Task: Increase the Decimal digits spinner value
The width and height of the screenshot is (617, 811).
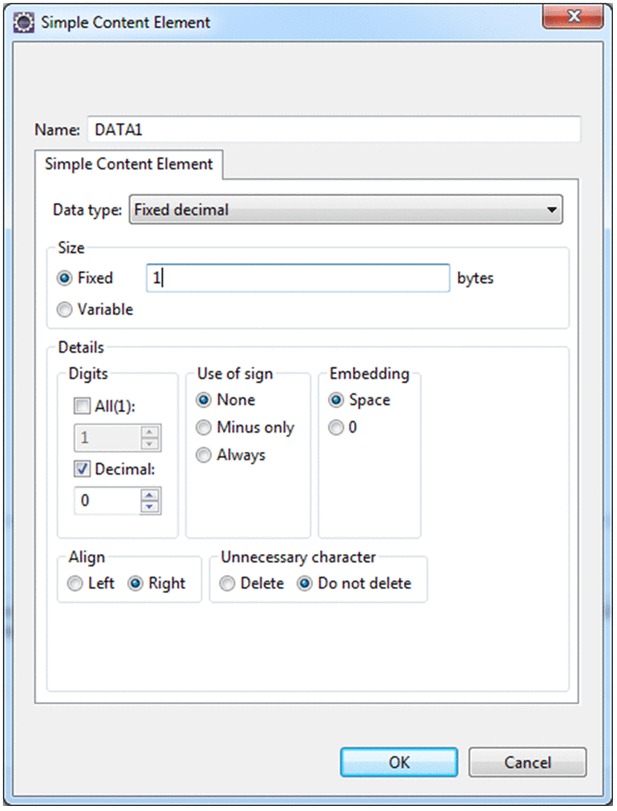Action: click(x=150, y=494)
